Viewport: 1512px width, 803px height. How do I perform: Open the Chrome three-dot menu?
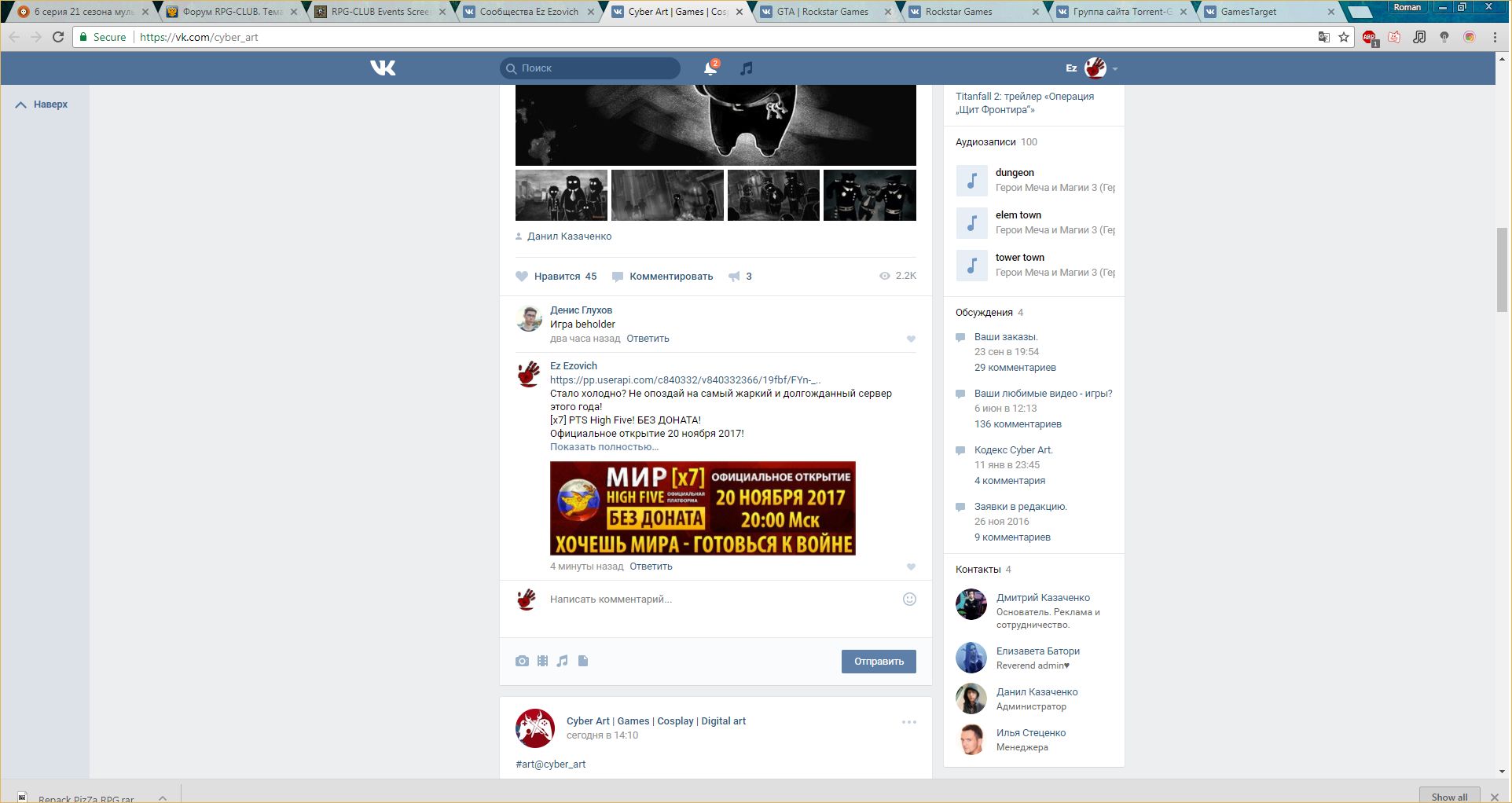tap(1495, 37)
